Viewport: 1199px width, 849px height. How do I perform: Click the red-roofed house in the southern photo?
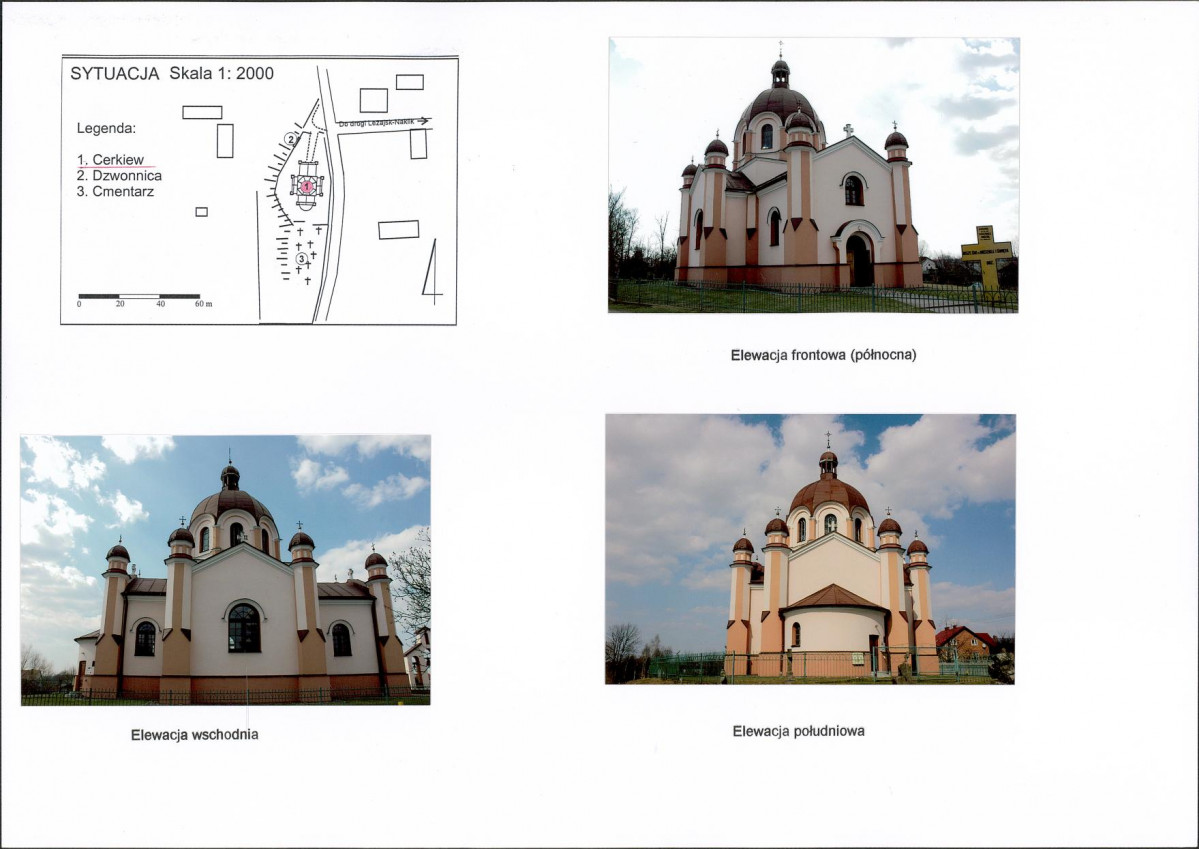tap(965, 642)
